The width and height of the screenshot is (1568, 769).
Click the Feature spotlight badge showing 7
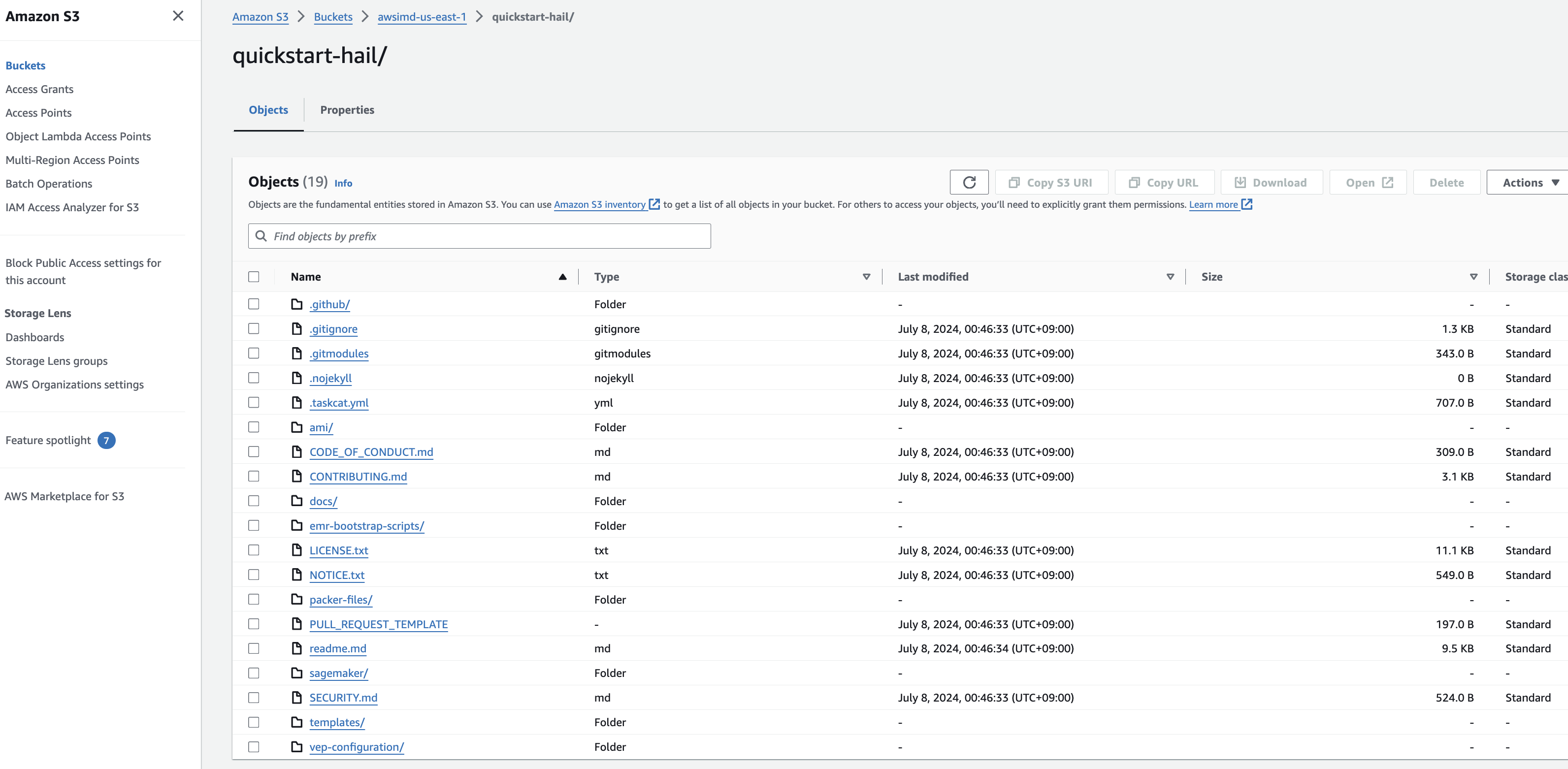click(x=106, y=441)
